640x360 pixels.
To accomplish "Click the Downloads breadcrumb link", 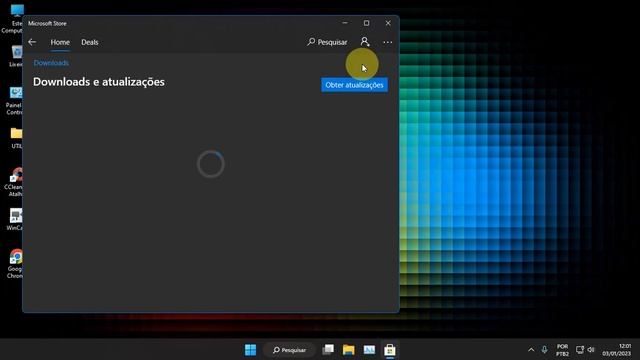I will coord(51,63).
